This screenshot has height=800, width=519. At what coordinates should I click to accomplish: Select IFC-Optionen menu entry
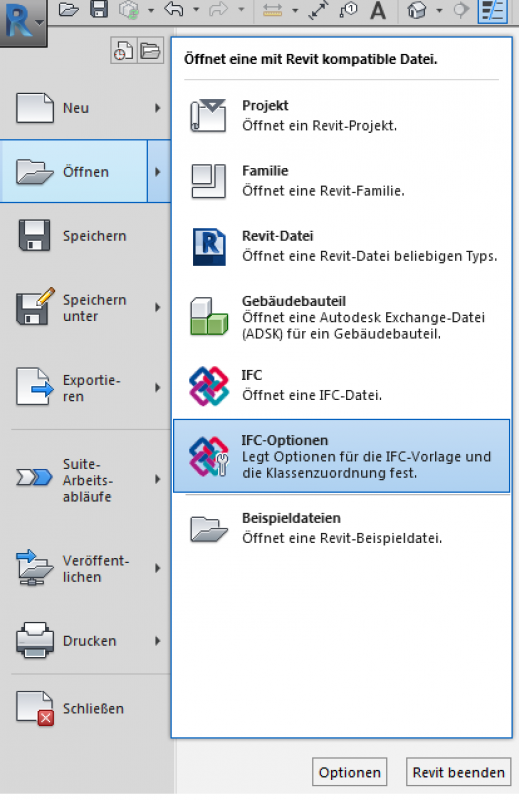pos(341,456)
